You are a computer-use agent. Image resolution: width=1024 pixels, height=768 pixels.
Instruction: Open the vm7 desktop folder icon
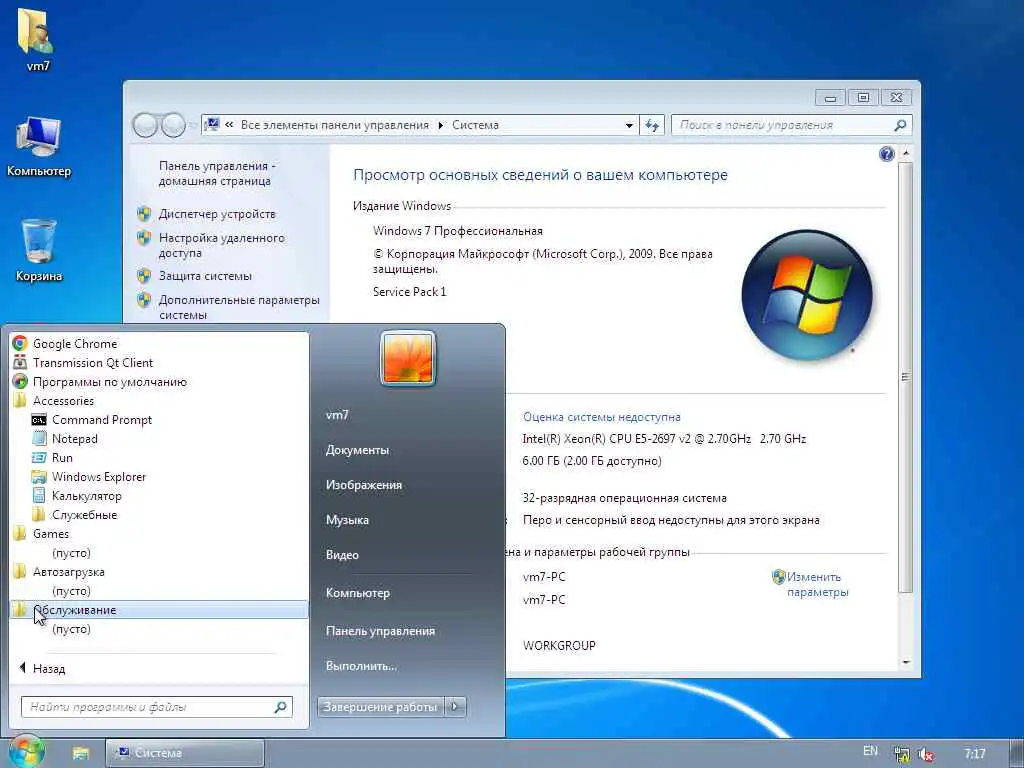(x=37, y=39)
